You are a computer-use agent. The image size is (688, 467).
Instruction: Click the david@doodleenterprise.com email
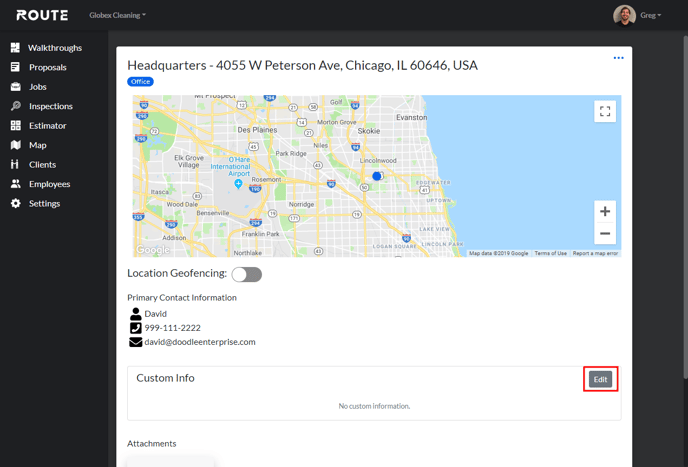tap(200, 342)
